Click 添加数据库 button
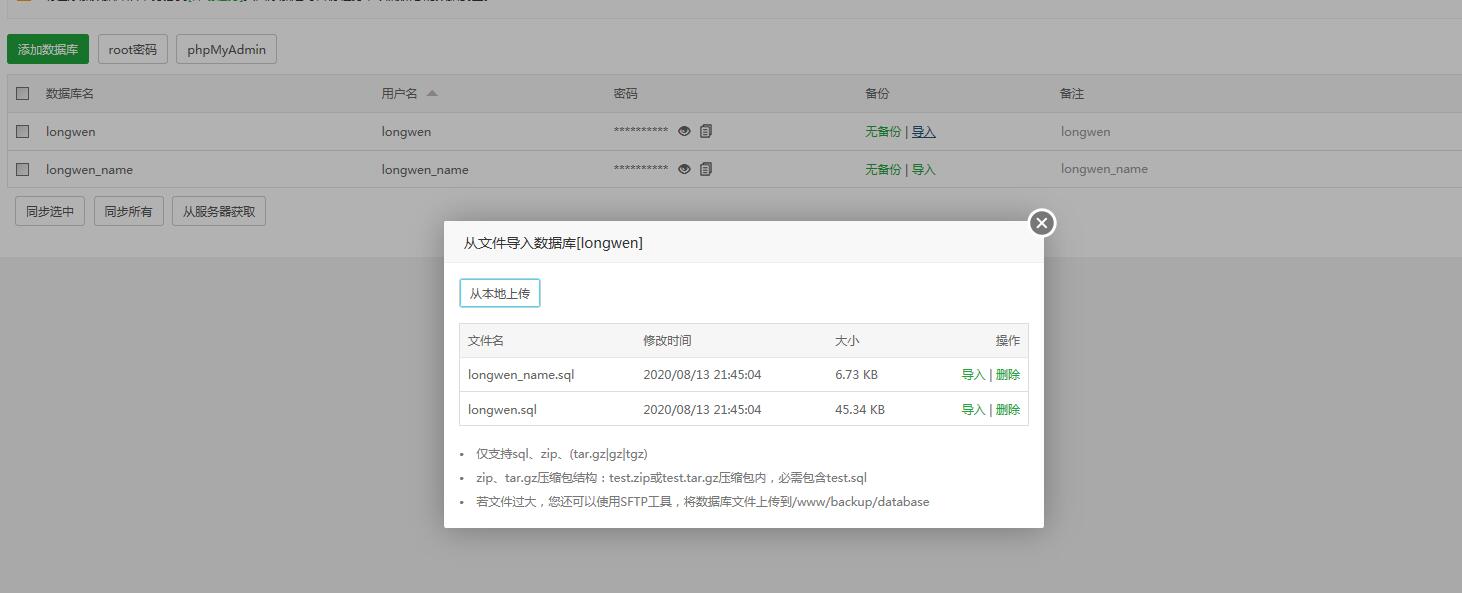The width and height of the screenshot is (1462, 593). coord(48,49)
